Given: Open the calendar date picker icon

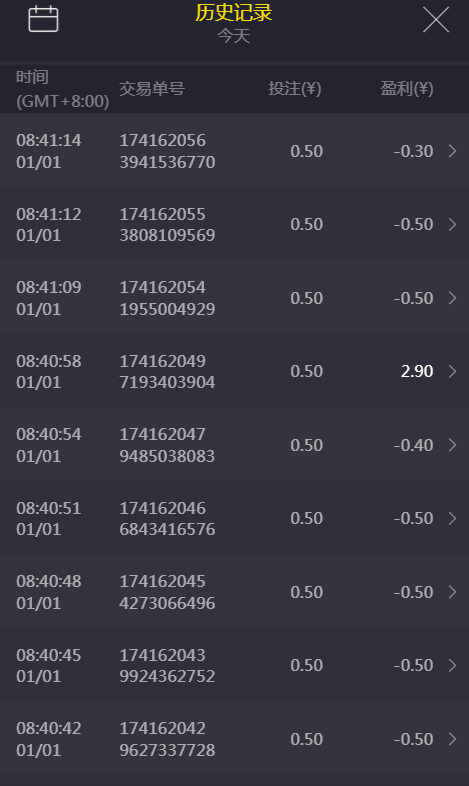Looking at the screenshot, I should [x=43, y=20].
